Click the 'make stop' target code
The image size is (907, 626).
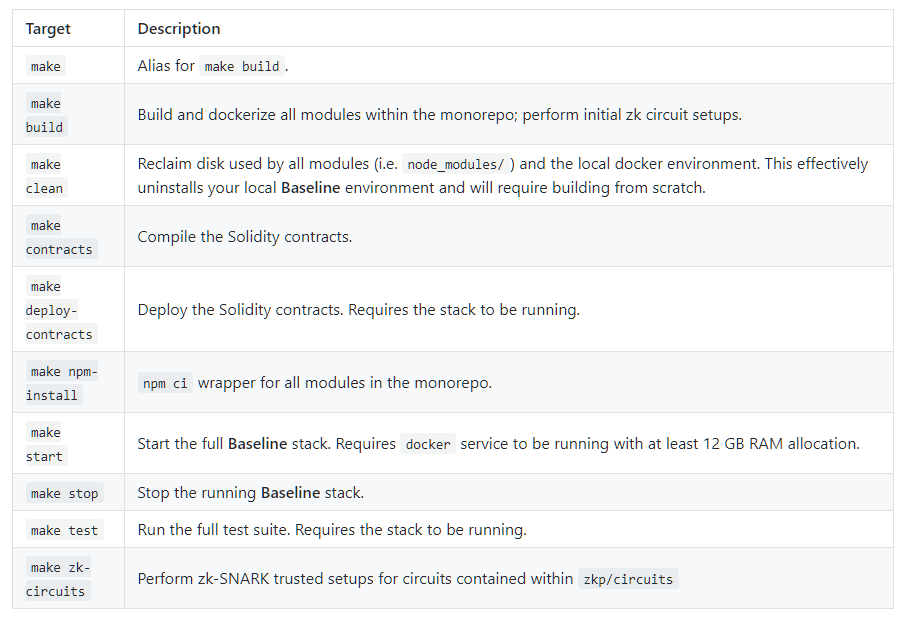64,493
